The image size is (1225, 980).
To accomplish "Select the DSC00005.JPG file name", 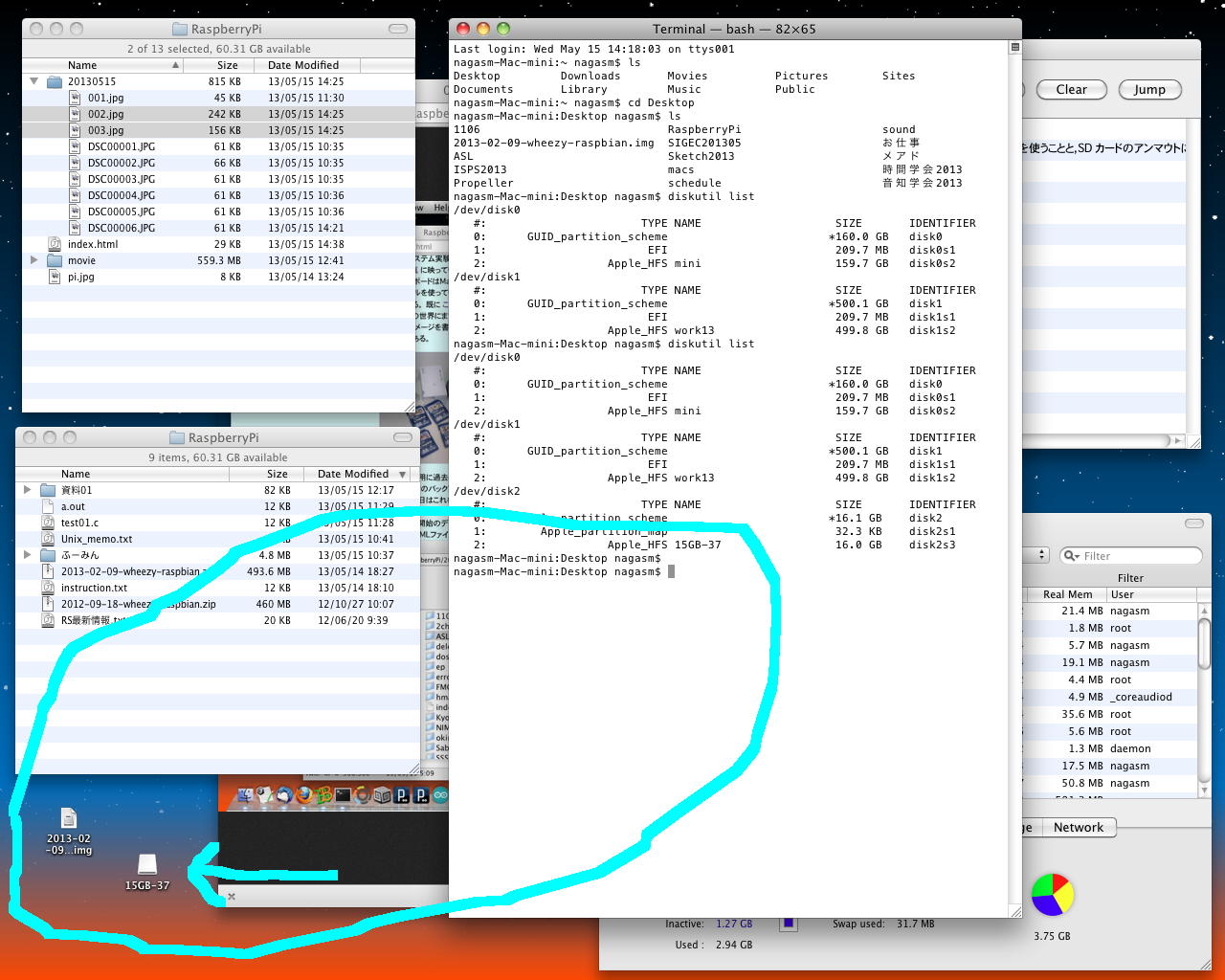I will pos(122,212).
